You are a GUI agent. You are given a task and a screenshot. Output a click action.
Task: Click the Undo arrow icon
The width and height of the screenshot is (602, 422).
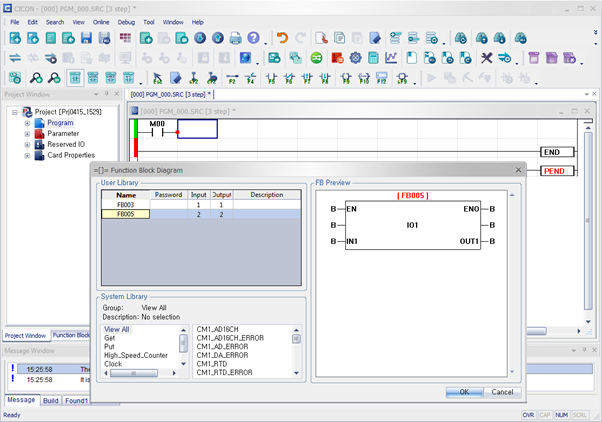[x=282, y=38]
